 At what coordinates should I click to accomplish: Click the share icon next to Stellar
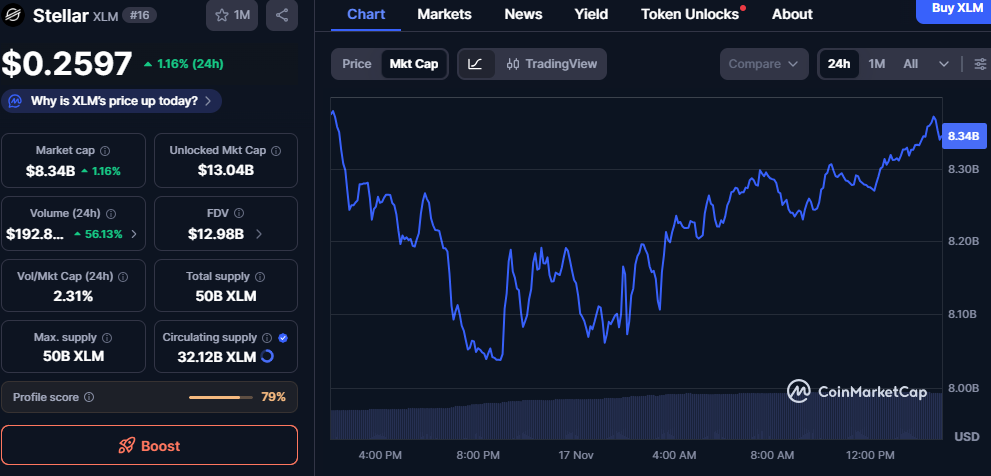pos(282,15)
